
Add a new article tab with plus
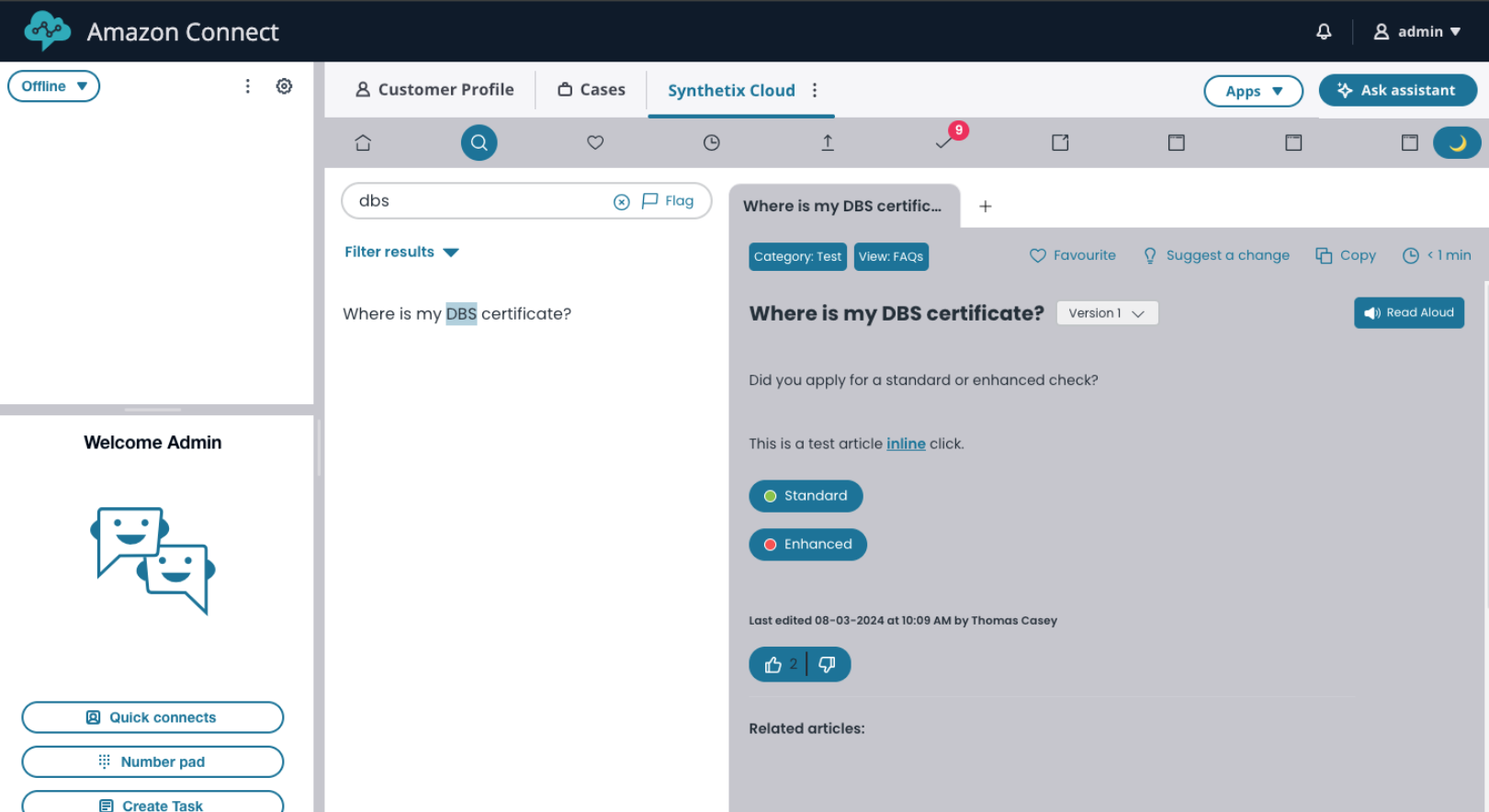tap(985, 207)
